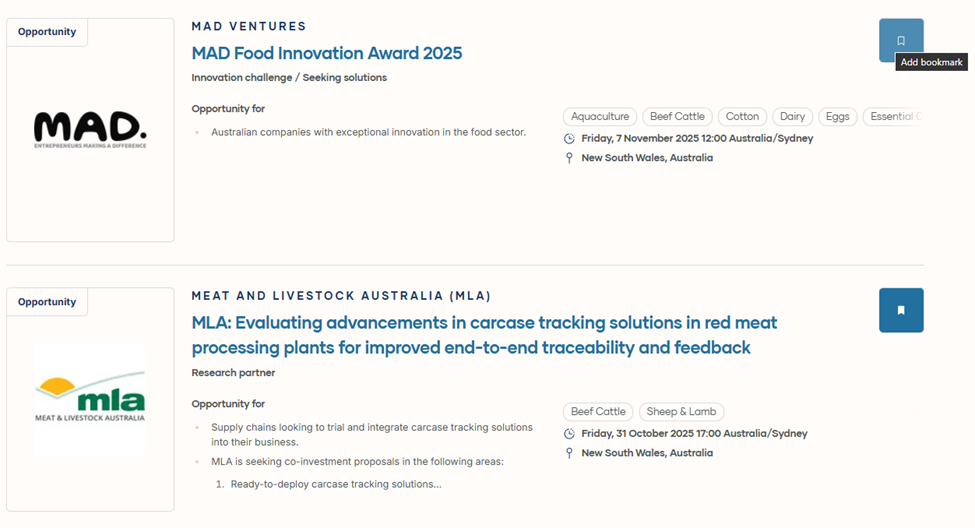
Task: Select Beef Cattle tag in MLA listing
Action: pos(598,412)
